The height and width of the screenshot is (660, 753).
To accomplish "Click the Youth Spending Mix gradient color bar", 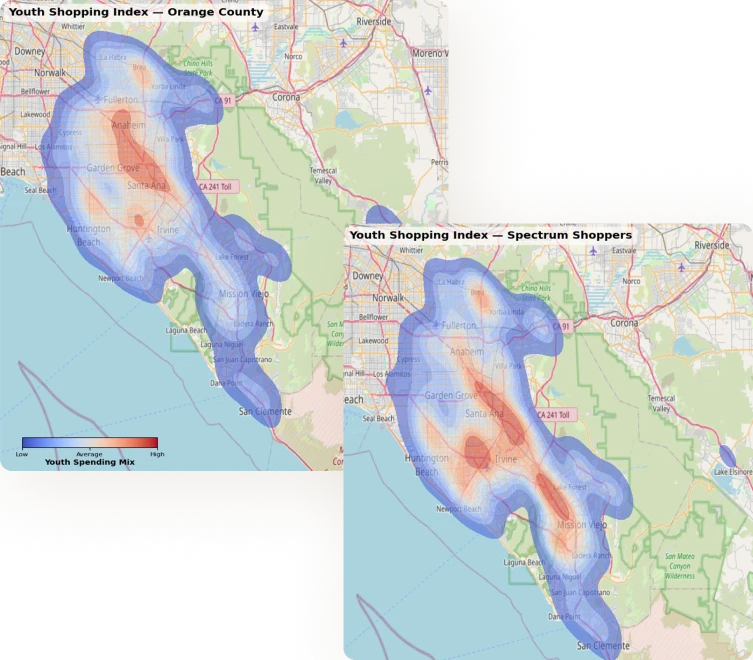I will click(x=90, y=443).
